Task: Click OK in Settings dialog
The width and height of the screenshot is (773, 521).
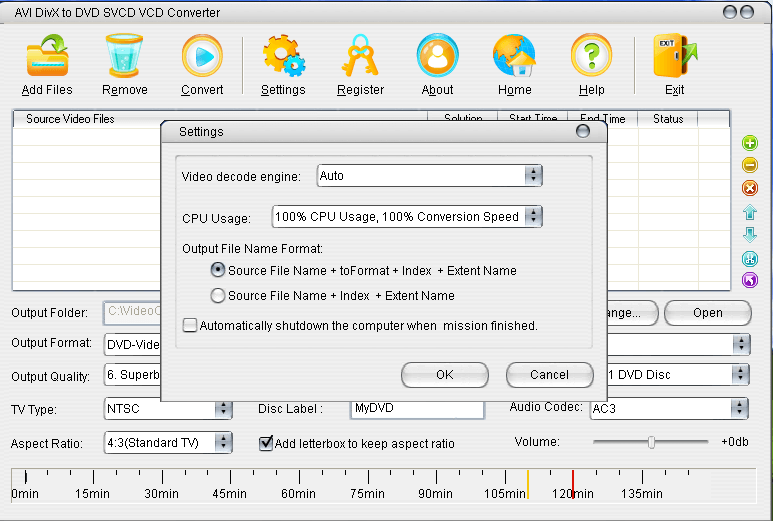Action: [x=445, y=375]
